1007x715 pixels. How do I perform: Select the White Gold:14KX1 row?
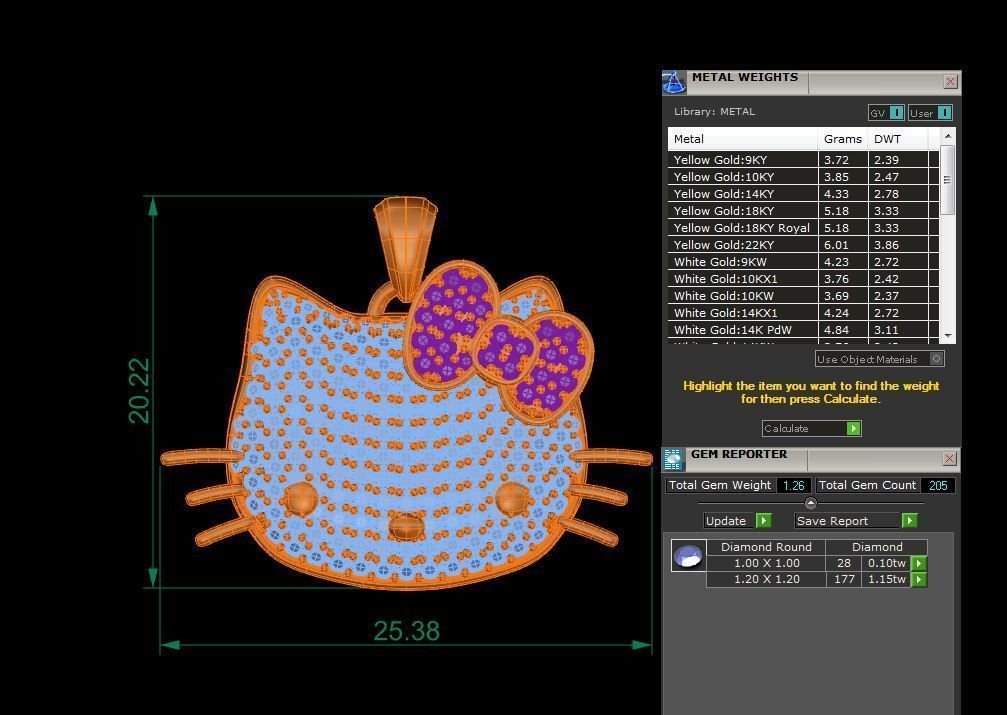pyautogui.click(x=803, y=313)
